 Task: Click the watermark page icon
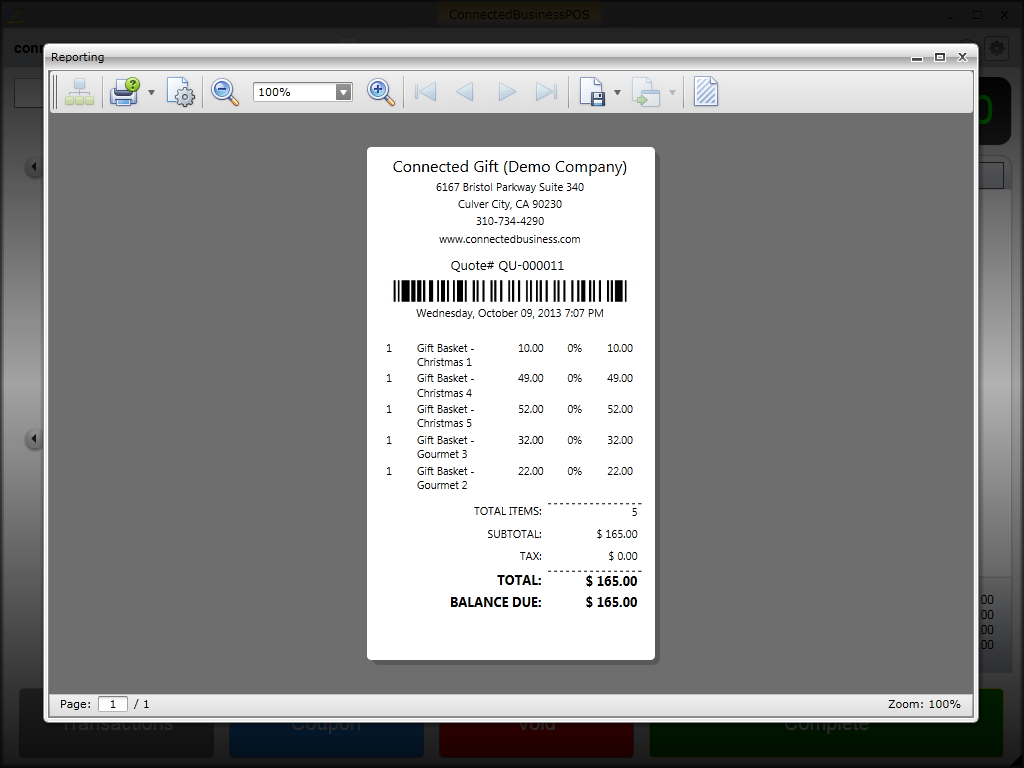[x=706, y=93]
